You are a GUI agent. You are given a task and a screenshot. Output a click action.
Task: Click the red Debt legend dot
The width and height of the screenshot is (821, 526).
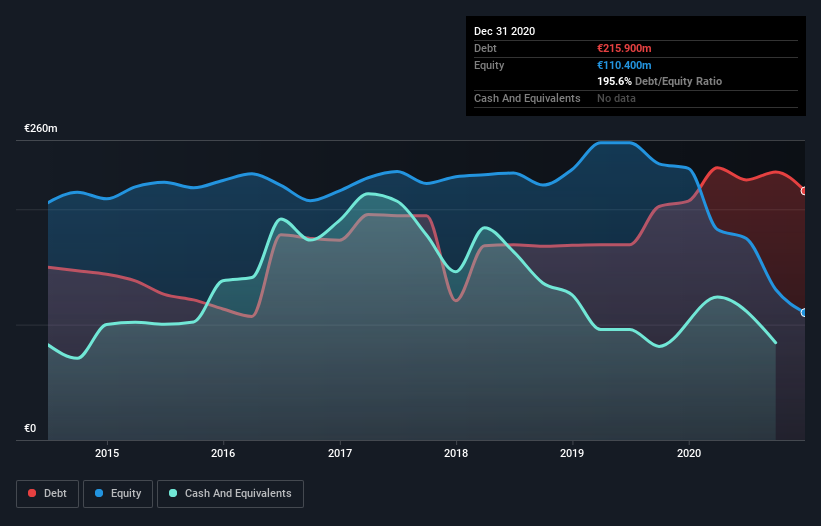[x=32, y=493]
